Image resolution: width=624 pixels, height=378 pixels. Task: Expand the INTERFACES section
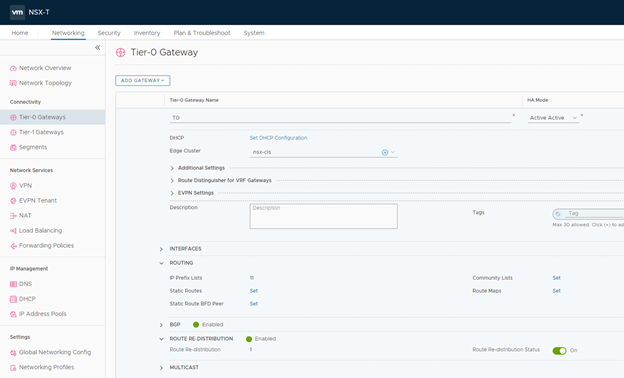[x=161, y=249]
